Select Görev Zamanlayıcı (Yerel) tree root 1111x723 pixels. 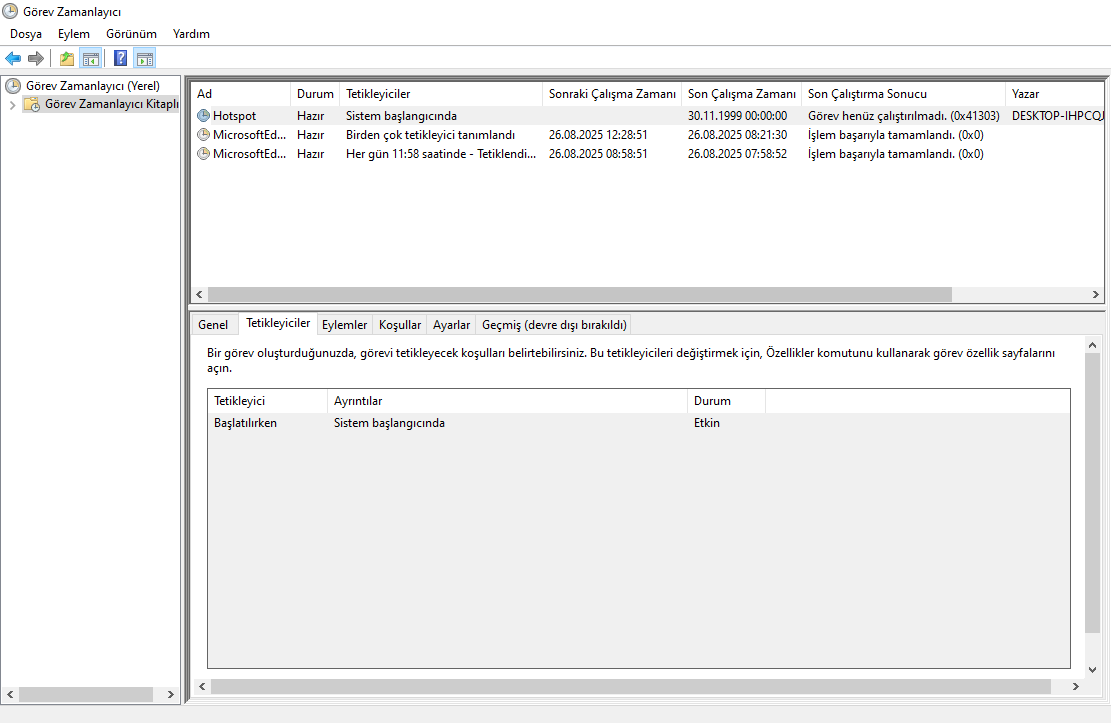tap(93, 86)
